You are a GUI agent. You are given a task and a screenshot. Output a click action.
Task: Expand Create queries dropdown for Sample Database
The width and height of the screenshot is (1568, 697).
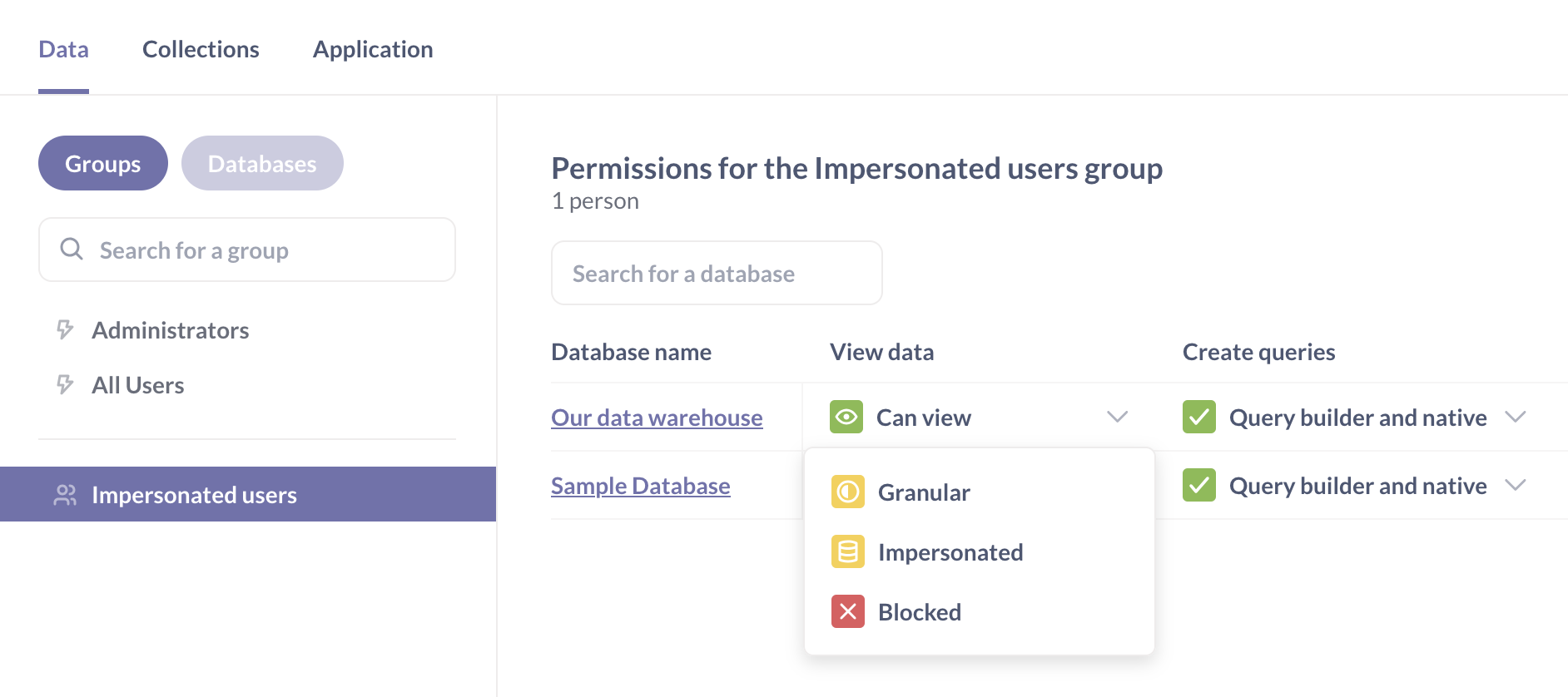pyautogui.click(x=1516, y=486)
